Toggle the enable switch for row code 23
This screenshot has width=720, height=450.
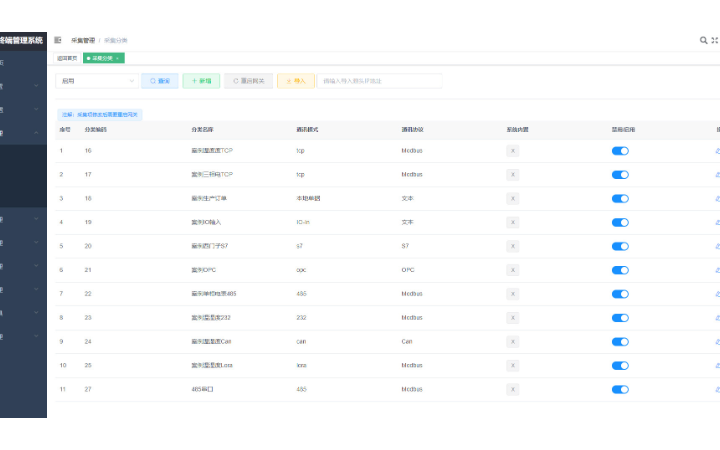[620, 318]
